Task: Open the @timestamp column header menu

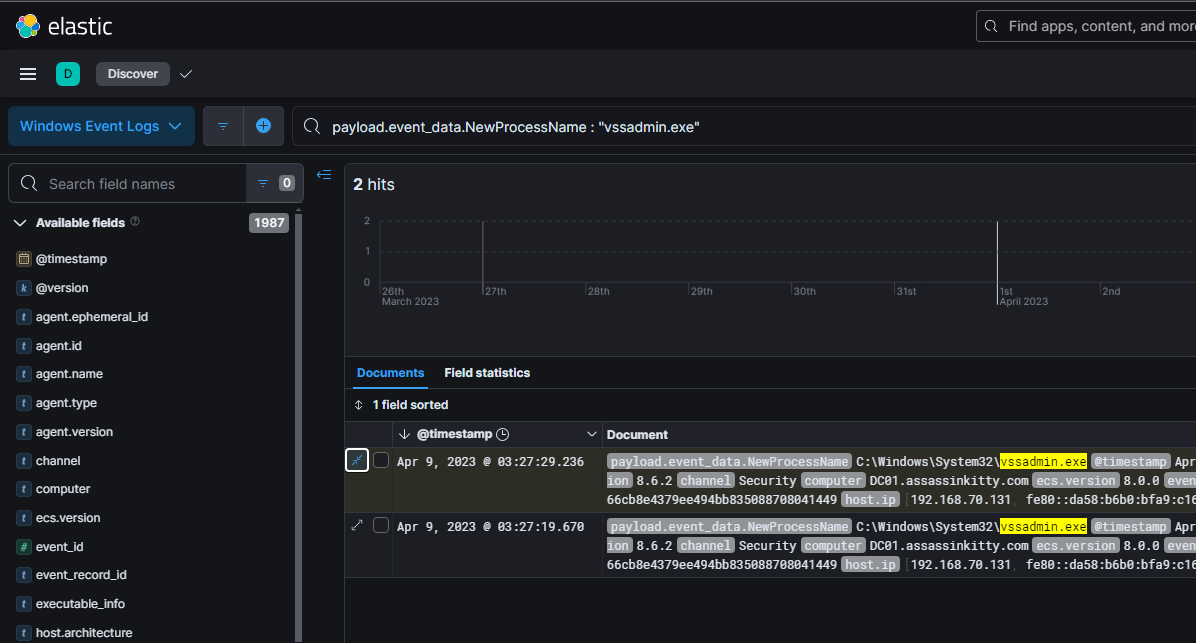Action: (x=589, y=434)
